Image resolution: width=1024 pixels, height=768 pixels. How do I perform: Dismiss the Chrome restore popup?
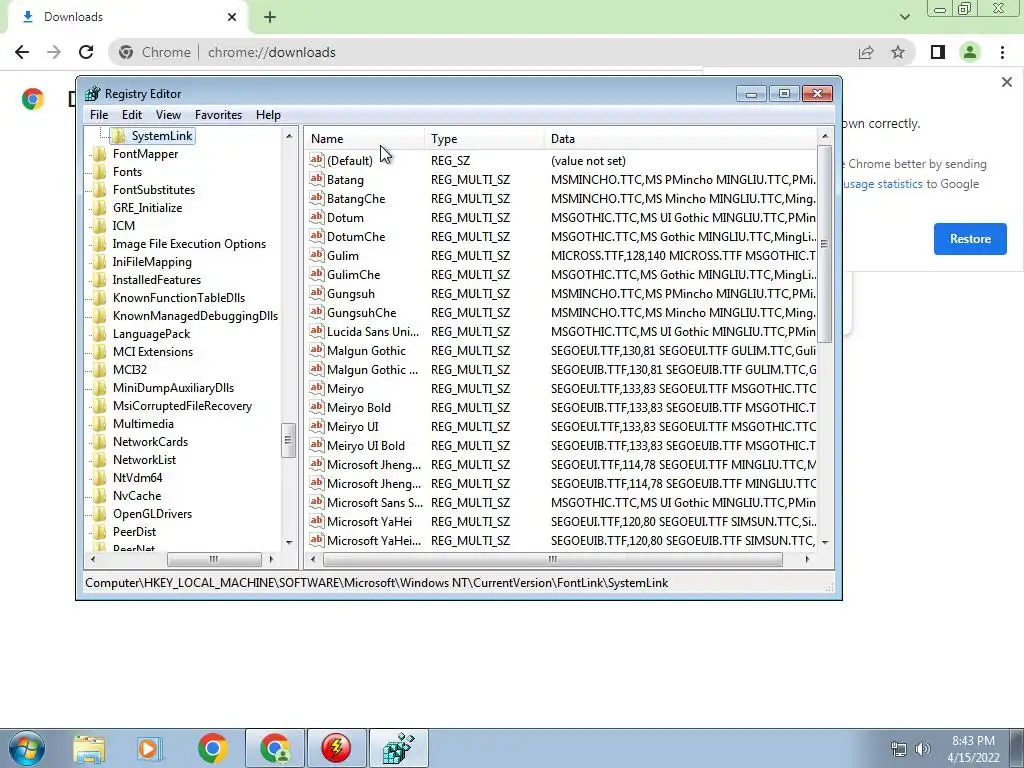tap(1006, 82)
